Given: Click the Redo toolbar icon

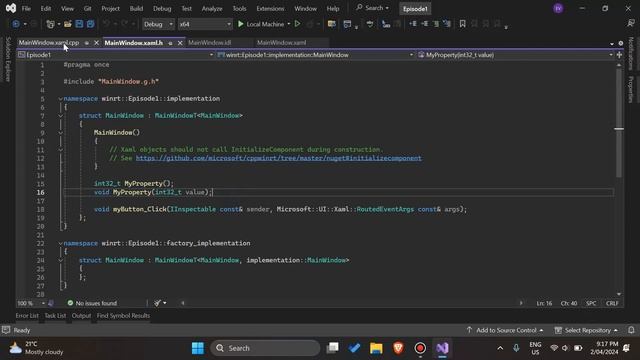Looking at the screenshot, I should (x=124, y=24).
